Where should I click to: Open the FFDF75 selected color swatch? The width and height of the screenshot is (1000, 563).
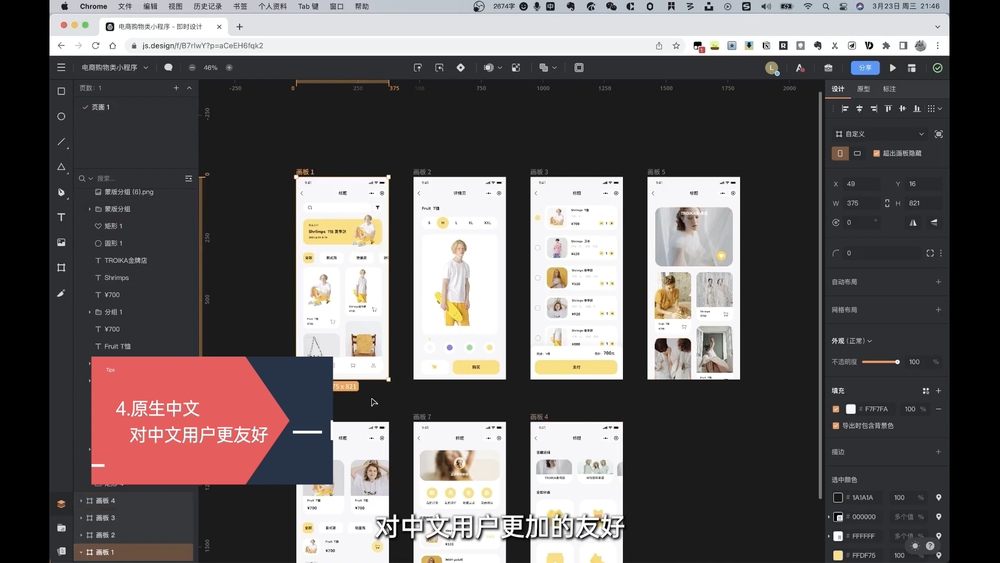point(838,555)
